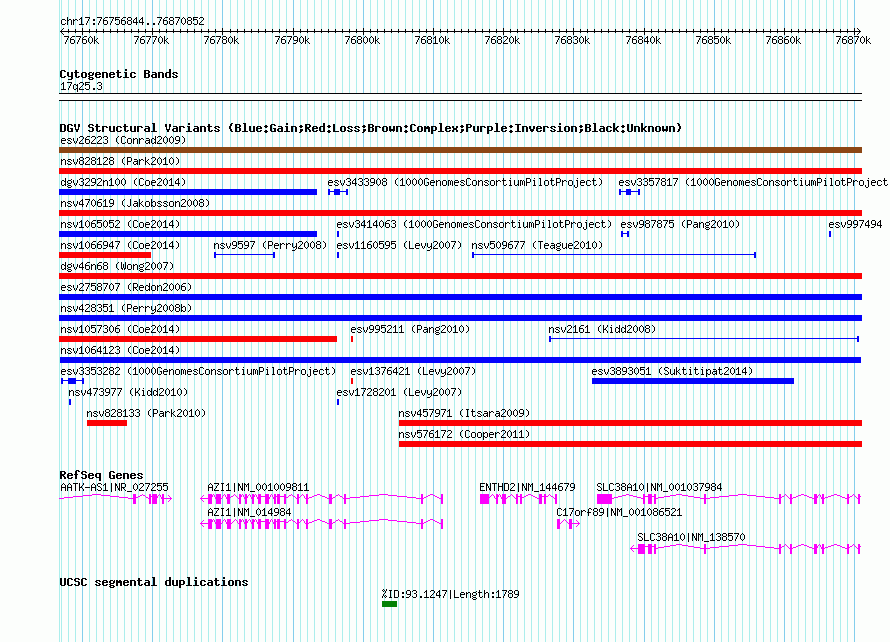This screenshot has height=642, width=890.
Task: Click the esv1728201 (Levy2007) label
Action: coord(399,392)
